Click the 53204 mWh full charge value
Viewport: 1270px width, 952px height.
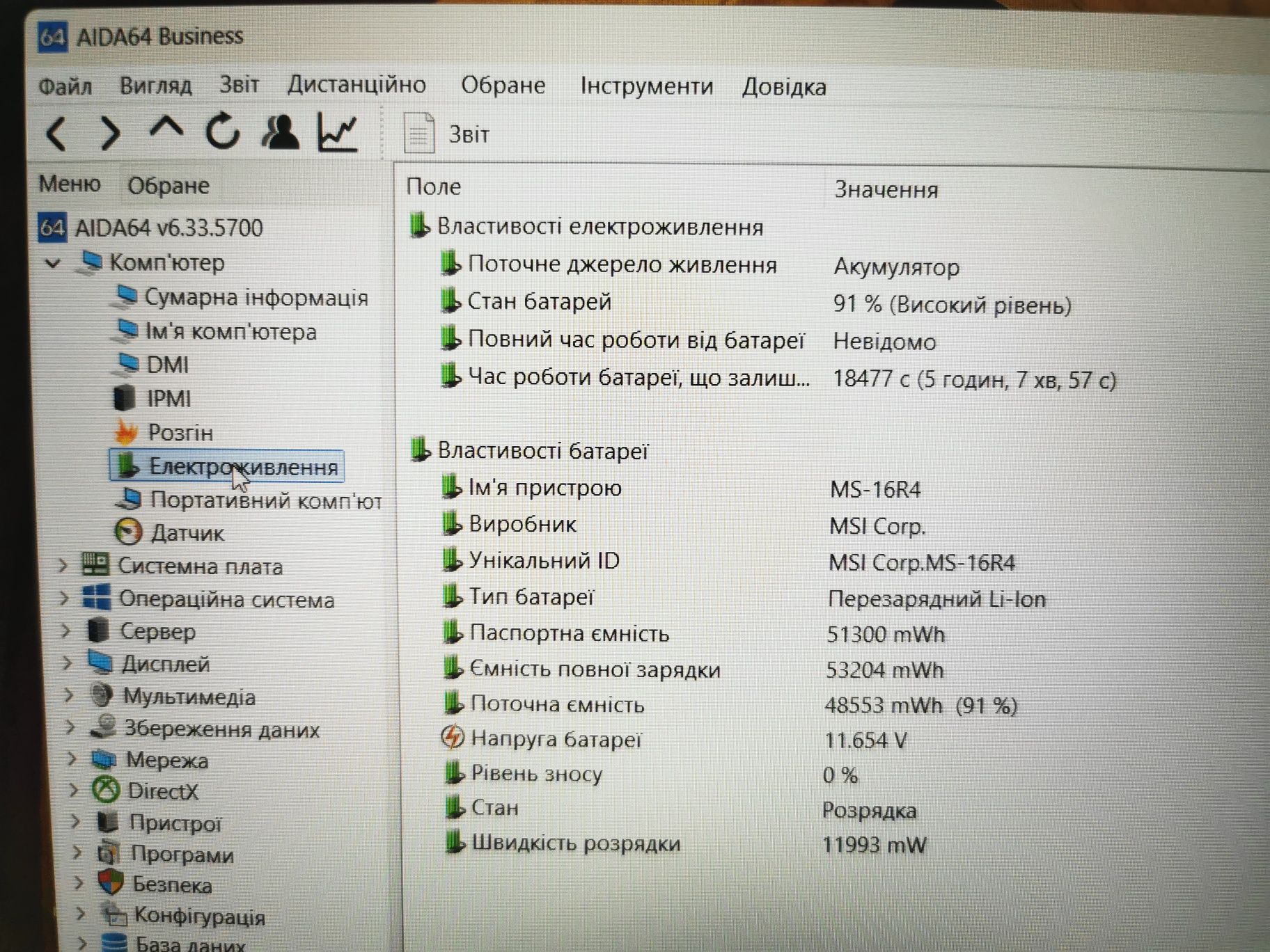pyautogui.click(x=884, y=670)
